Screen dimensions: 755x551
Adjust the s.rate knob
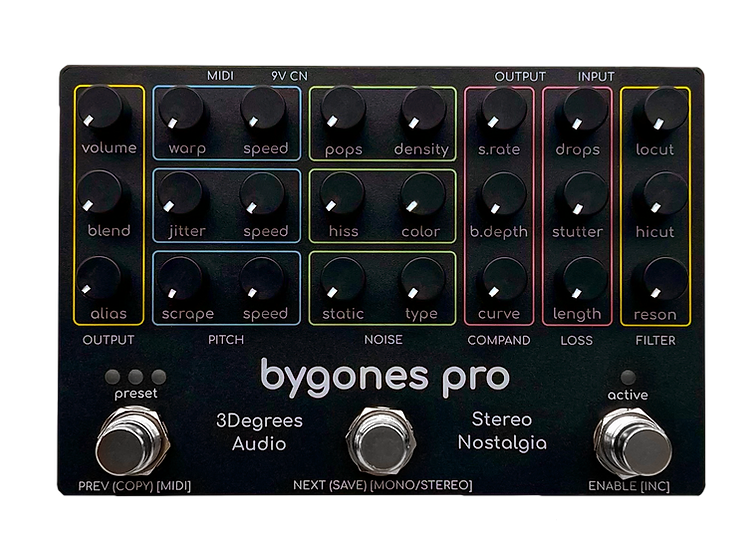(504, 109)
